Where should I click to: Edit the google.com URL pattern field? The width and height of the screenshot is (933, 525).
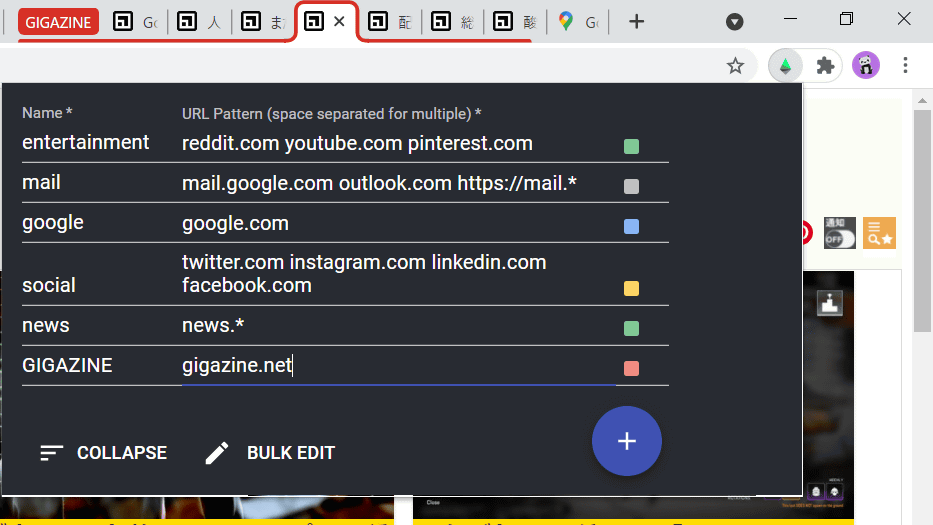point(399,223)
